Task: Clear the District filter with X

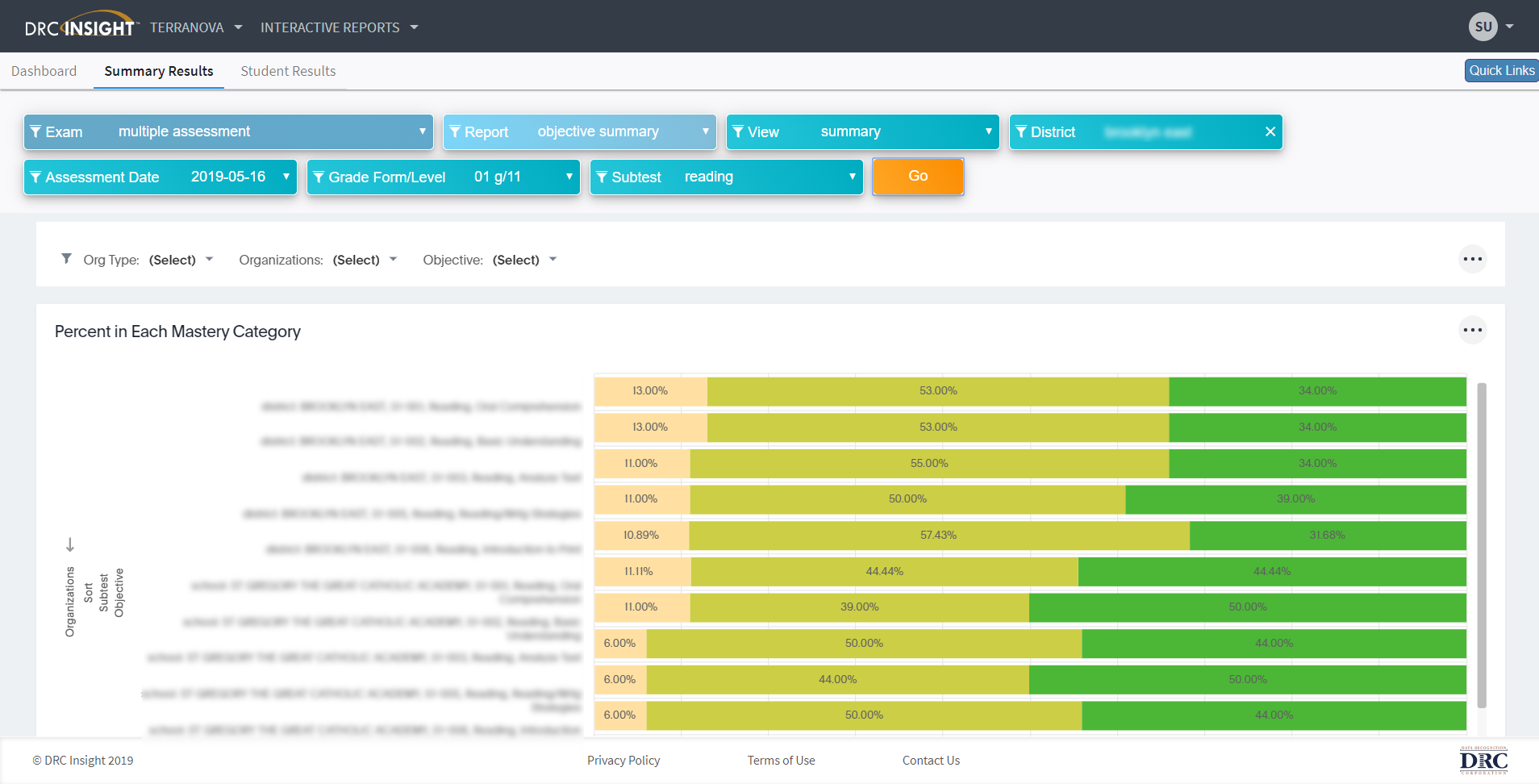Action: pos(1270,131)
